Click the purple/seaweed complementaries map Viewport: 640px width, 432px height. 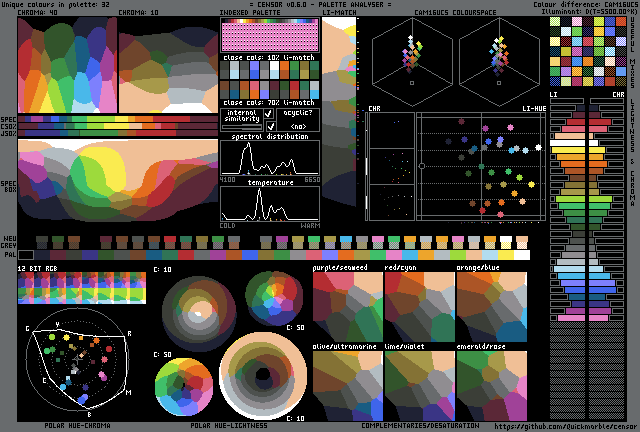click(x=348, y=307)
